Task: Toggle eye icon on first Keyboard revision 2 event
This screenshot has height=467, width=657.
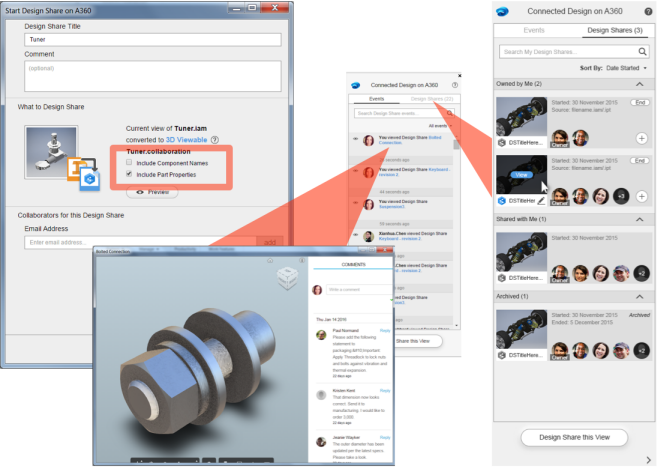Action: tap(355, 170)
